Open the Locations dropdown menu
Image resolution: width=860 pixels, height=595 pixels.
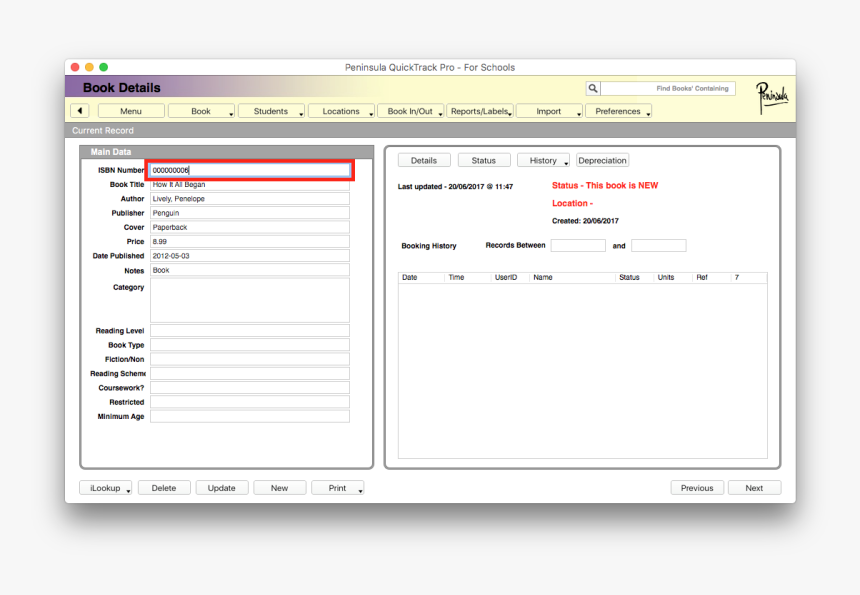[341, 111]
